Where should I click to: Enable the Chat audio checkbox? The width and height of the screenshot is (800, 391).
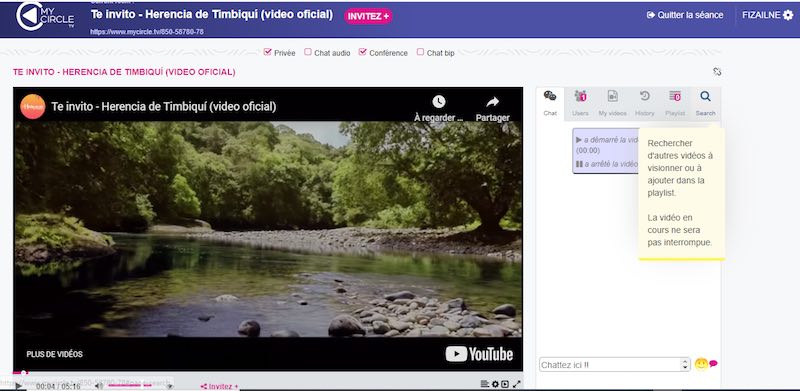click(308, 52)
